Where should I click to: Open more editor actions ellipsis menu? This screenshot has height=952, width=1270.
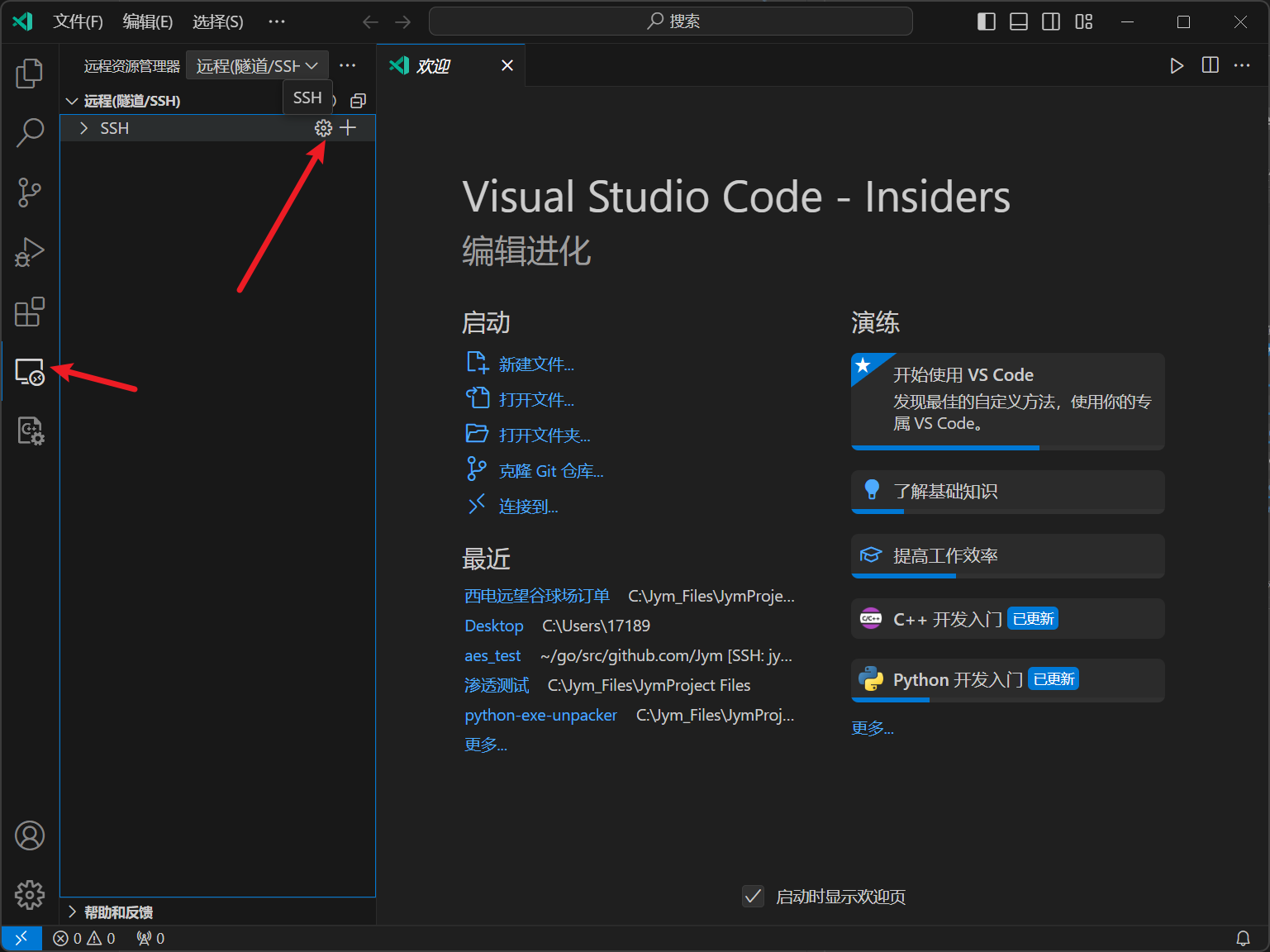pos(1242,65)
